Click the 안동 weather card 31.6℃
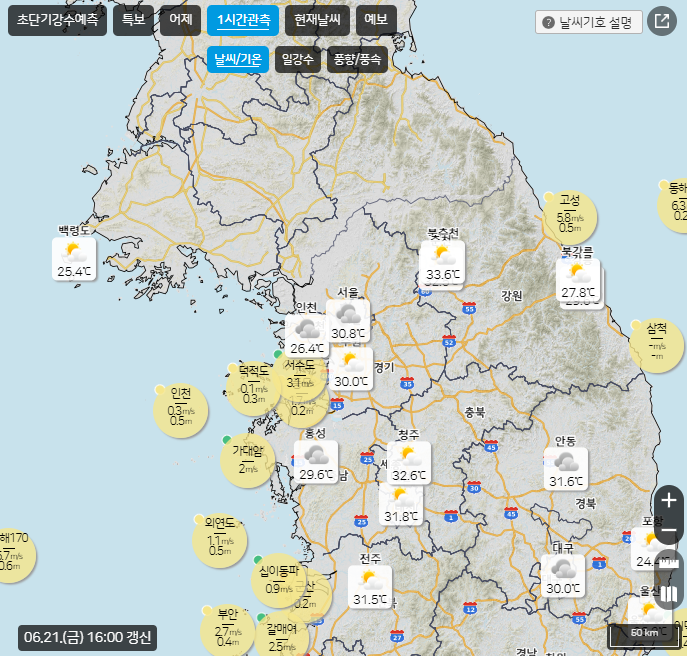 (566, 468)
